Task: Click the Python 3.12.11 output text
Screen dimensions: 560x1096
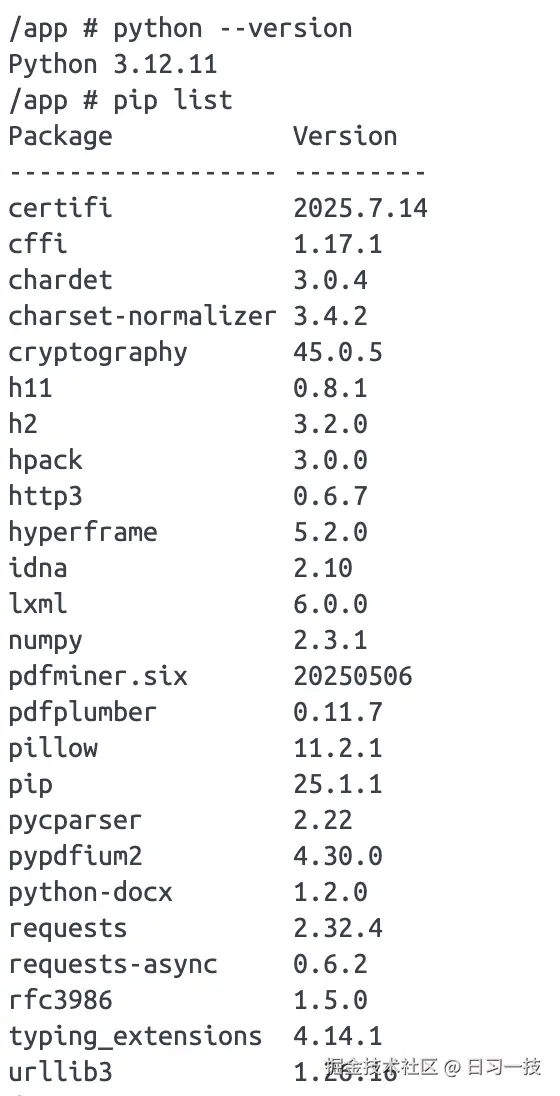Action: point(113,64)
